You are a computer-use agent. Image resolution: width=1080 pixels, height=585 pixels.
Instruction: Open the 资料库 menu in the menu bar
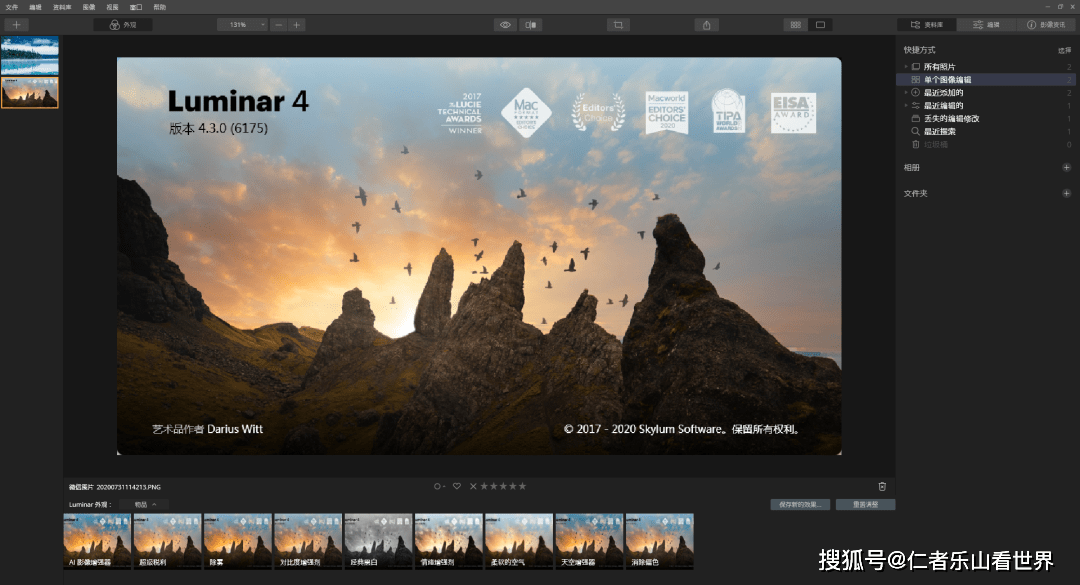[x=62, y=7]
